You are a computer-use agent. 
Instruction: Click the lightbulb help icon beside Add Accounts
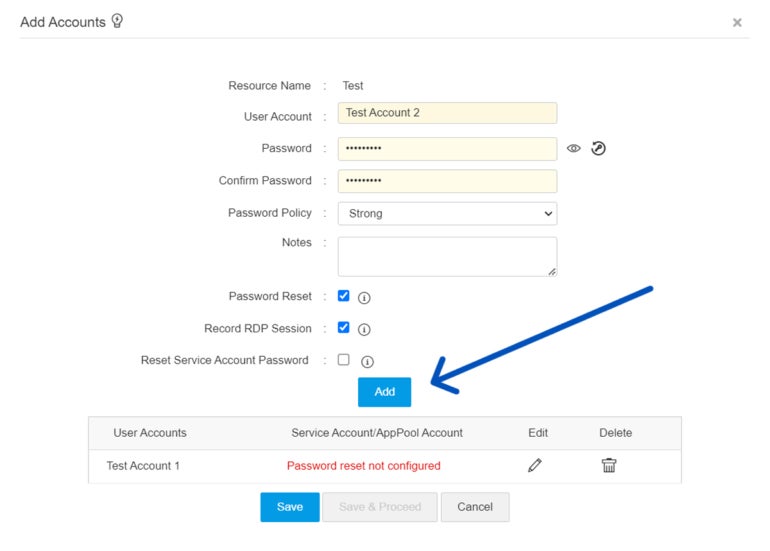117,21
